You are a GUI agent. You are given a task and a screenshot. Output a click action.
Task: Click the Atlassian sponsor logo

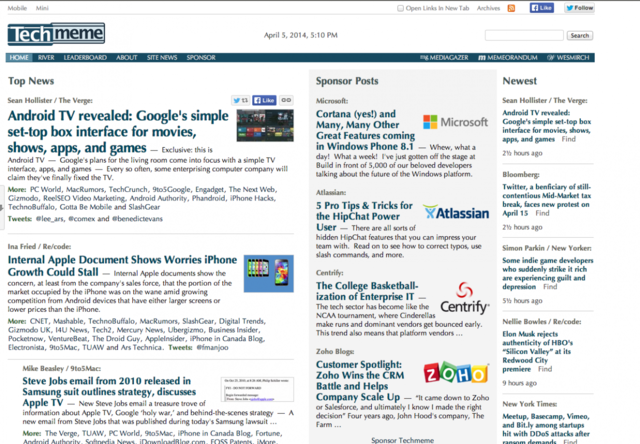click(x=456, y=213)
